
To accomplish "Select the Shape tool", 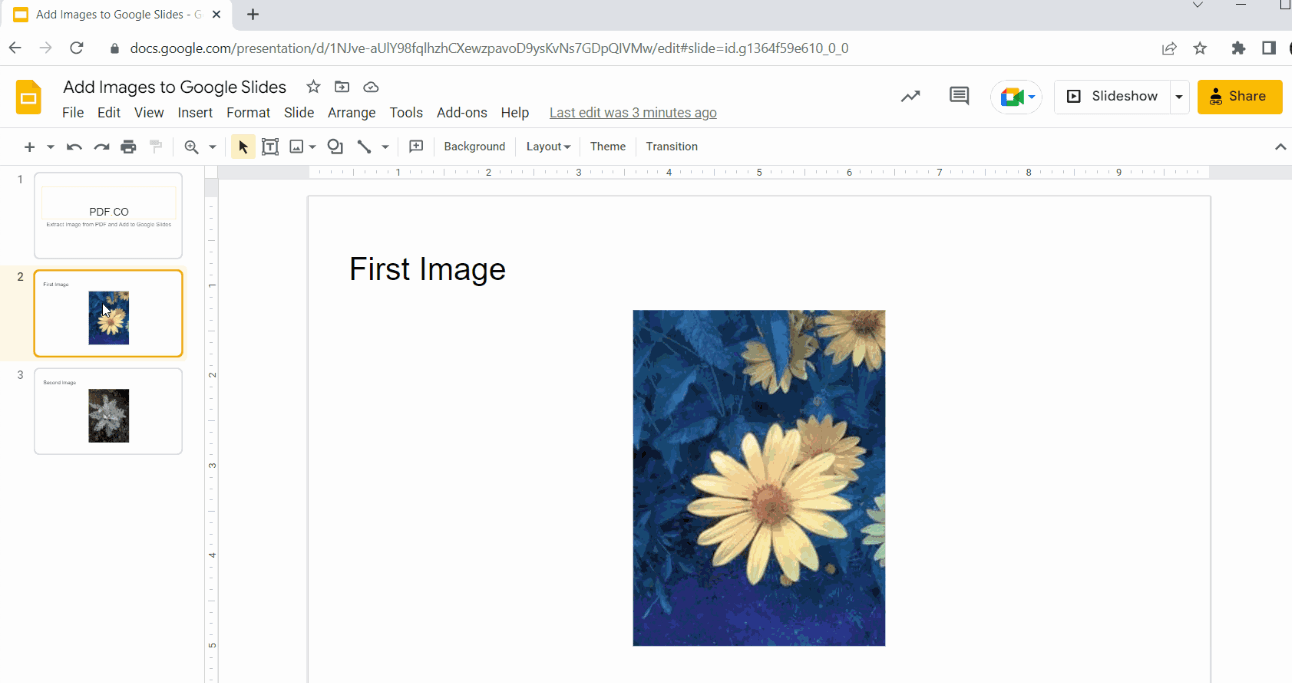I will pos(335,147).
